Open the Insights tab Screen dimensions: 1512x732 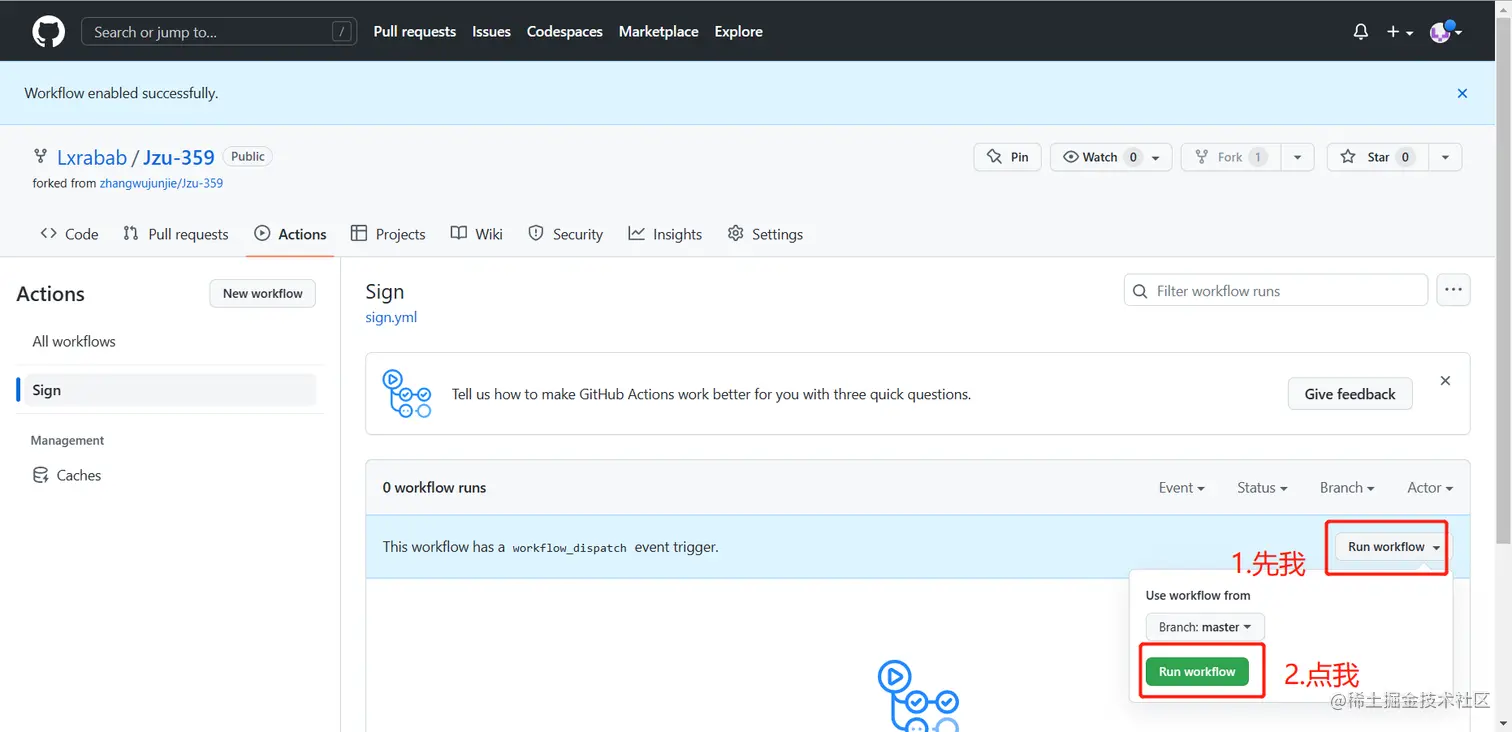tap(665, 234)
